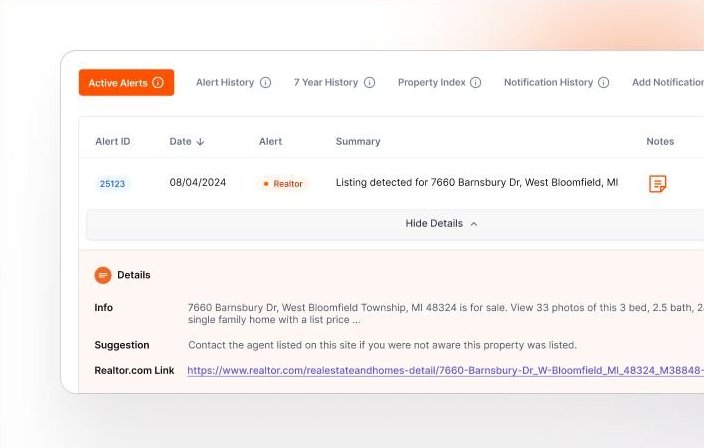704x448 pixels.
Task: Select alert ID badge 25123
Action: click(x=112, y=184)
